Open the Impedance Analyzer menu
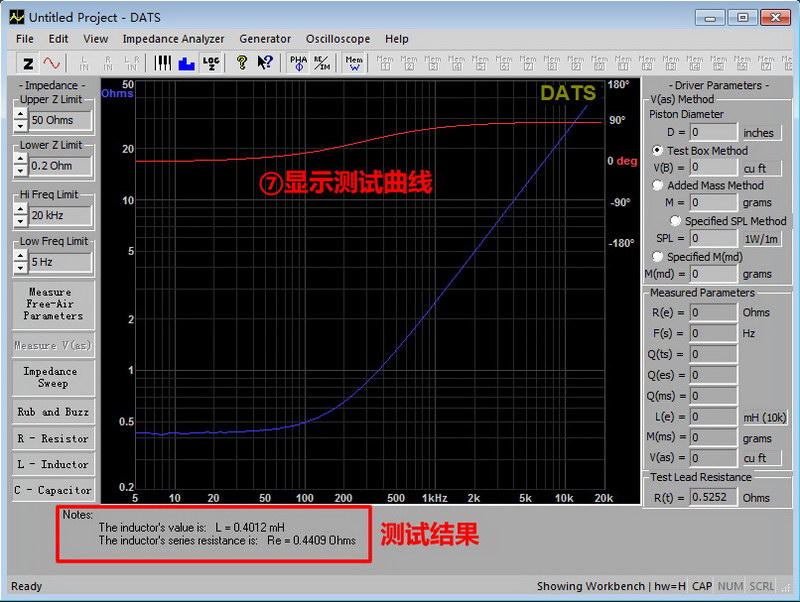 pos(173,39)
